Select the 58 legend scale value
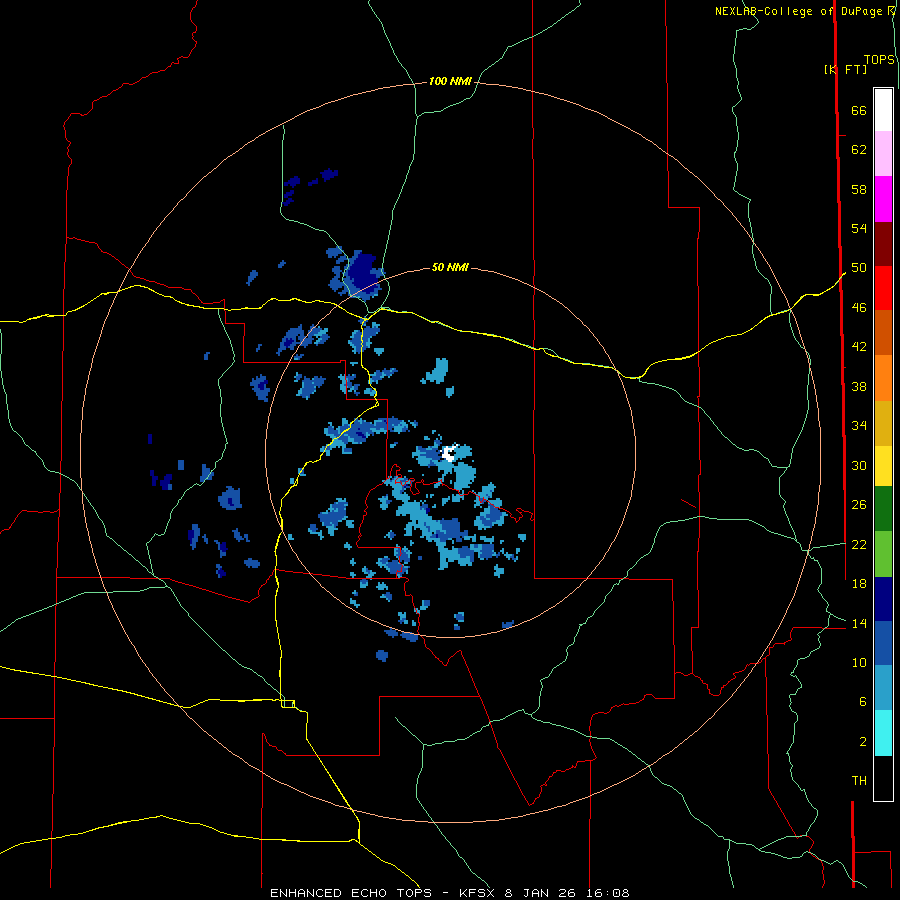900x900 pixels. 859,189
